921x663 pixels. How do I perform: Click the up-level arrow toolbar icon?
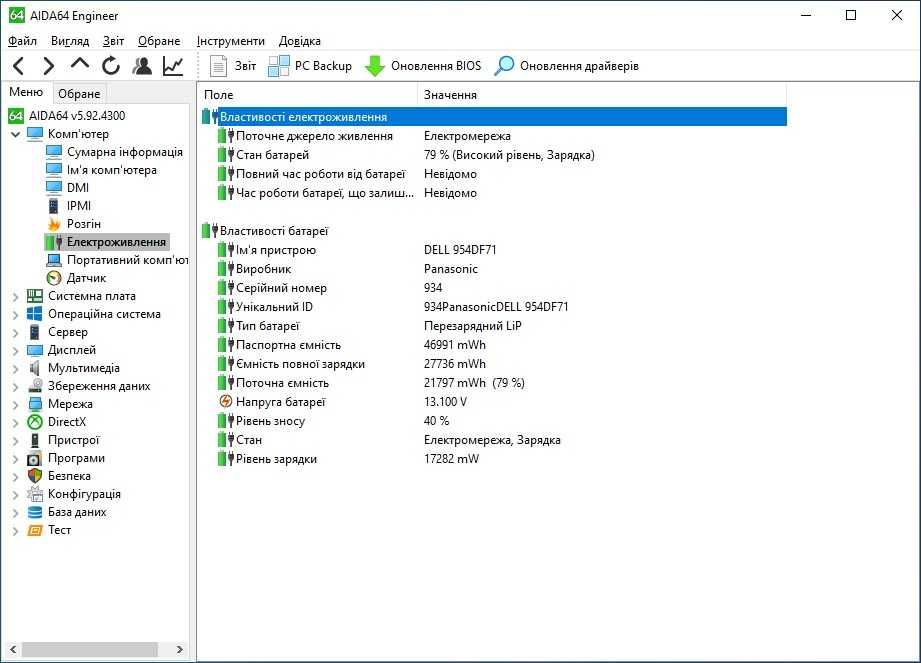[80, 64]
